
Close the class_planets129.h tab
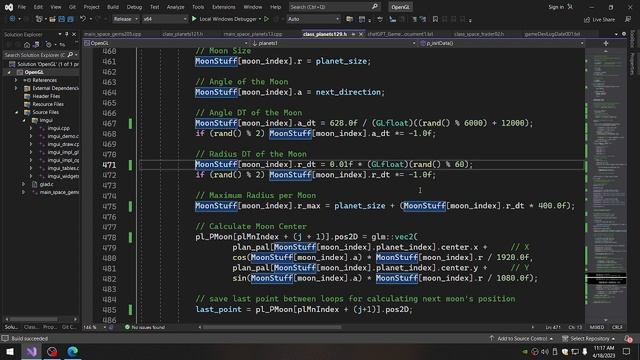pyautogui.click(x=360, y=34)
